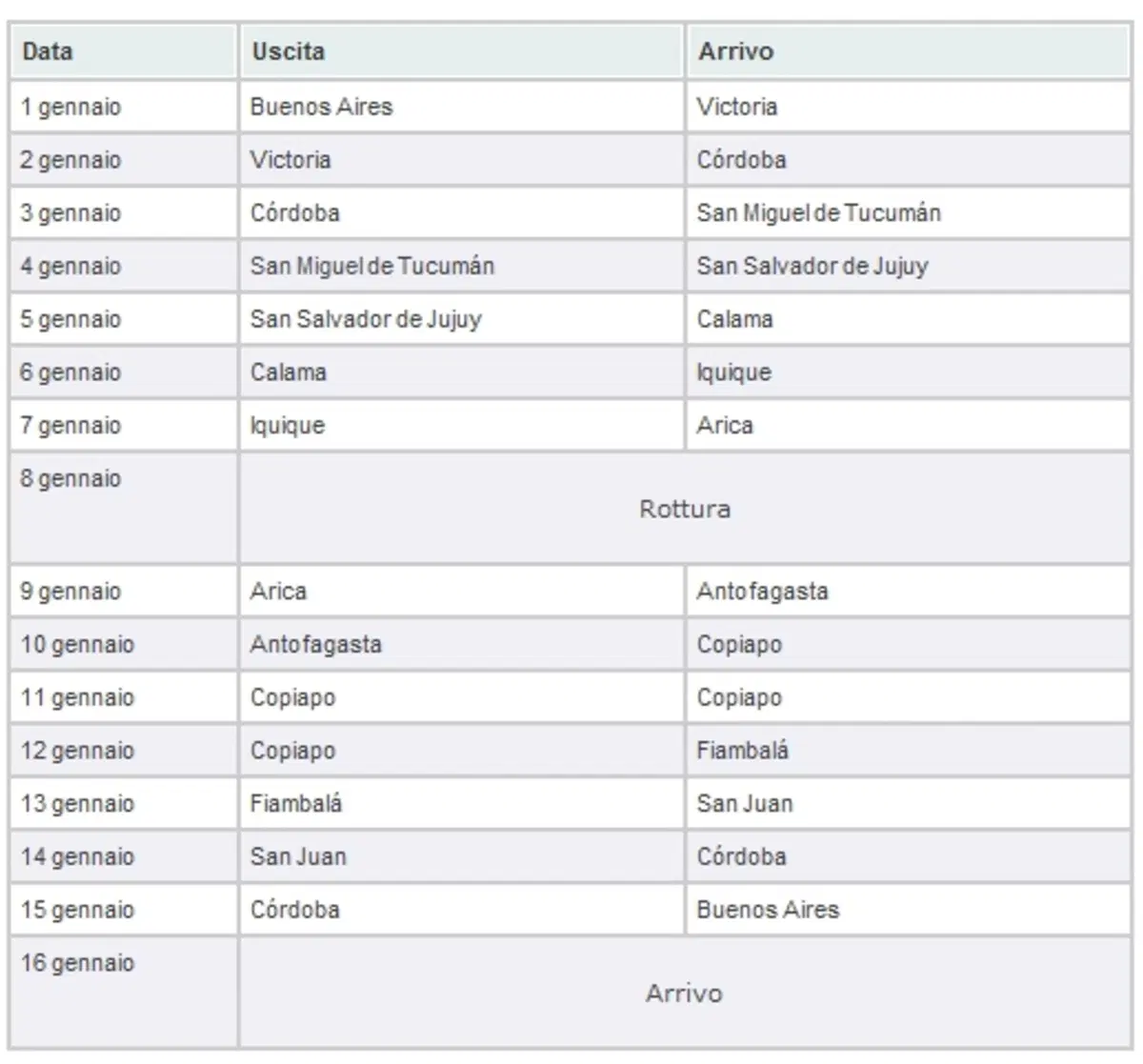Viewport: 1143px width, 1064px height.
Task: Click San Salvador de Jujuy departure cell
Action: (x=462, y=319)
